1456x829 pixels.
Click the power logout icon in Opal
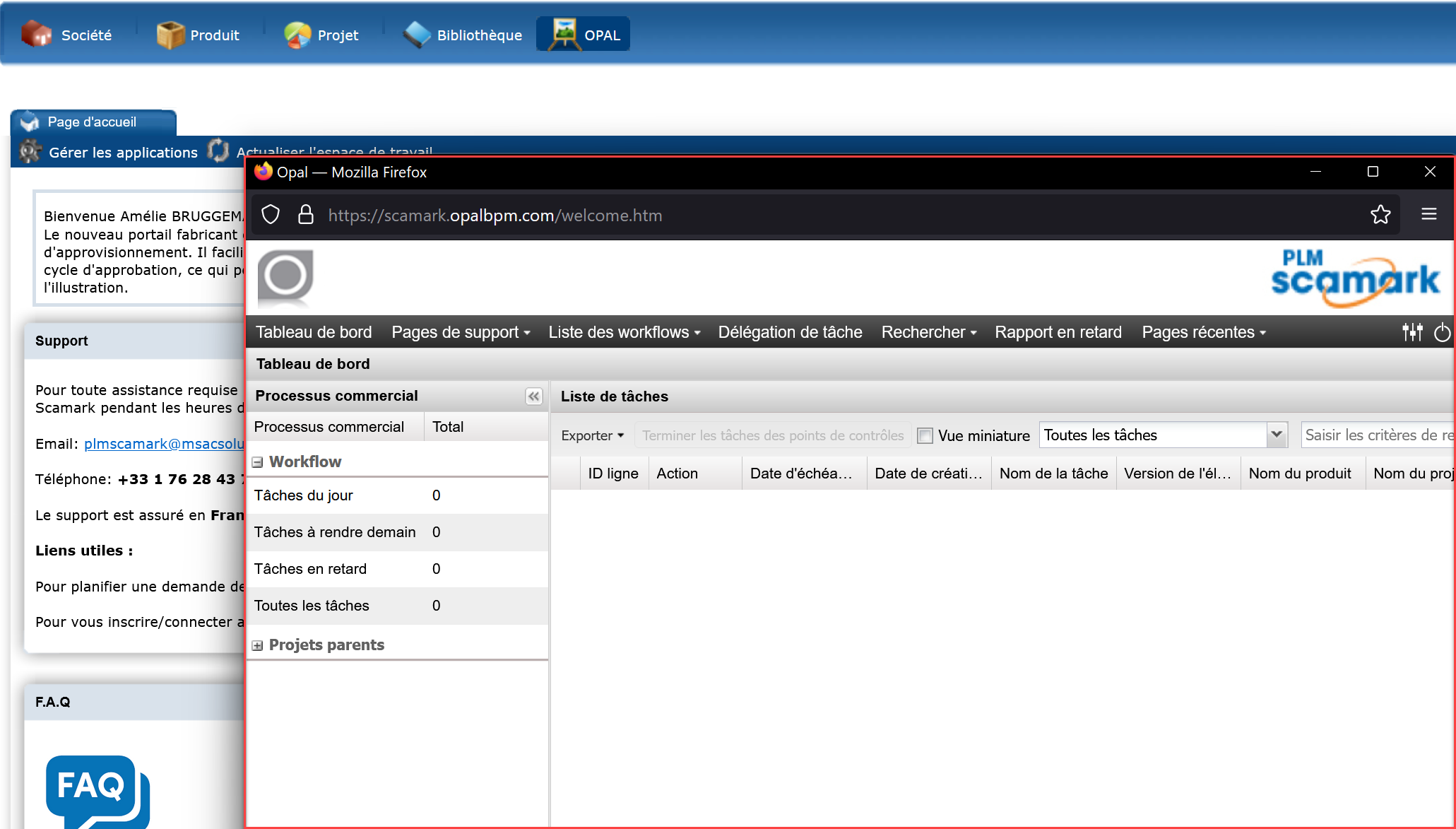coord(1442,332)
